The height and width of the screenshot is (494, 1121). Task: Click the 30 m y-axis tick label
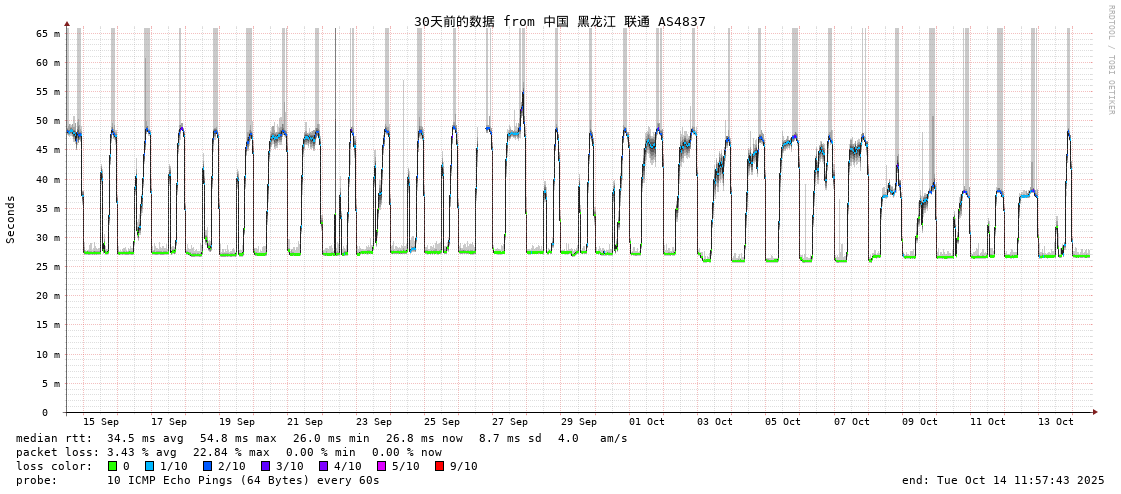click(x=49, y=238)
